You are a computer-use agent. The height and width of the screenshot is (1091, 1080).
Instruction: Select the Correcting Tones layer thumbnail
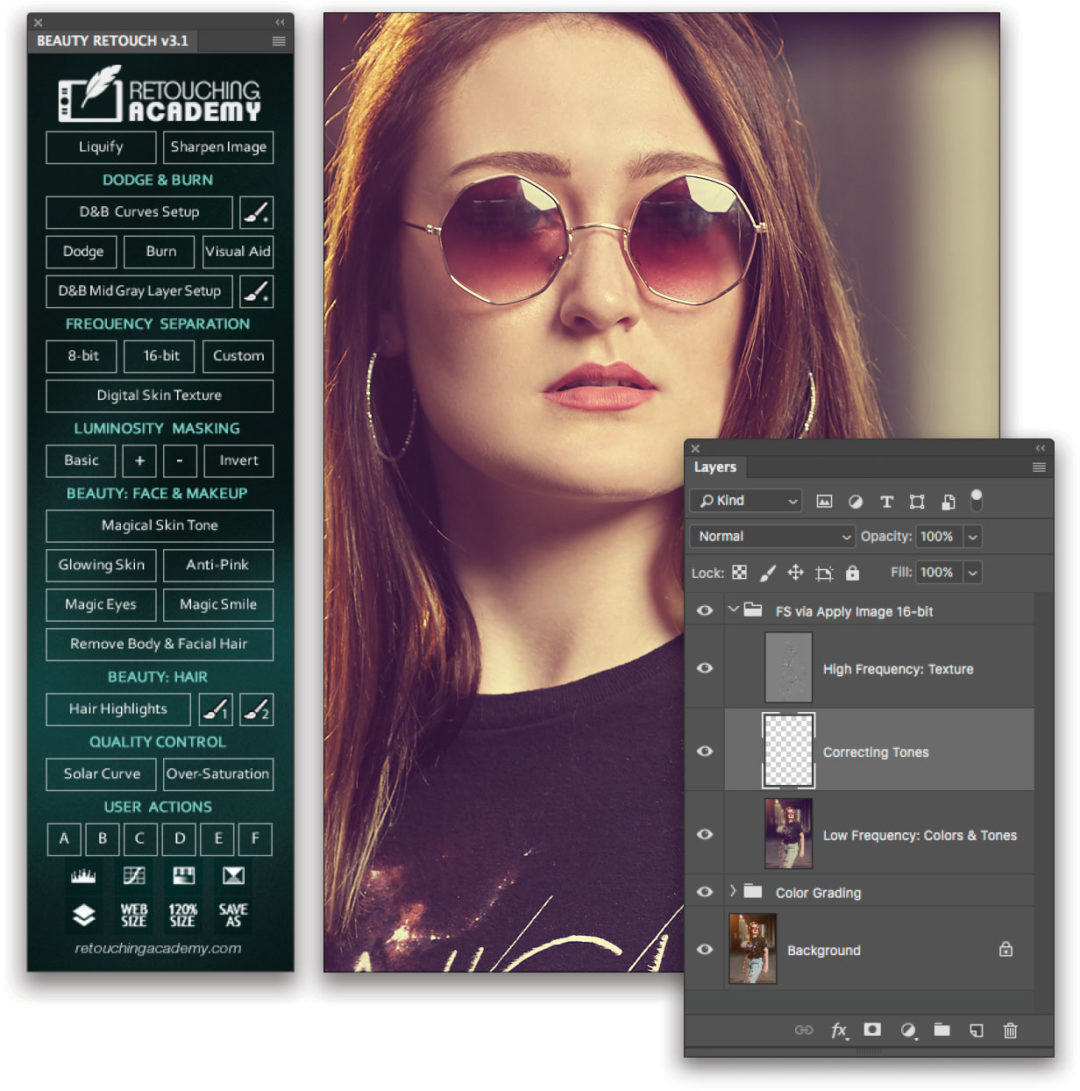pos(787,751)
